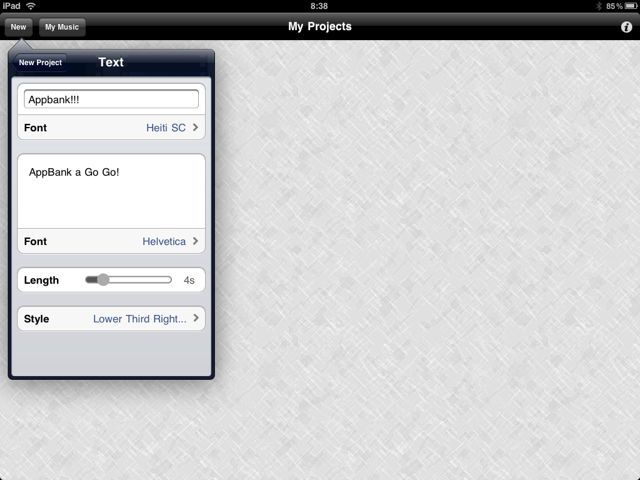This screenshot has height=480, width=640.
Task: Tap the 8:38 clock in status bar
Action: coord(319,6)
